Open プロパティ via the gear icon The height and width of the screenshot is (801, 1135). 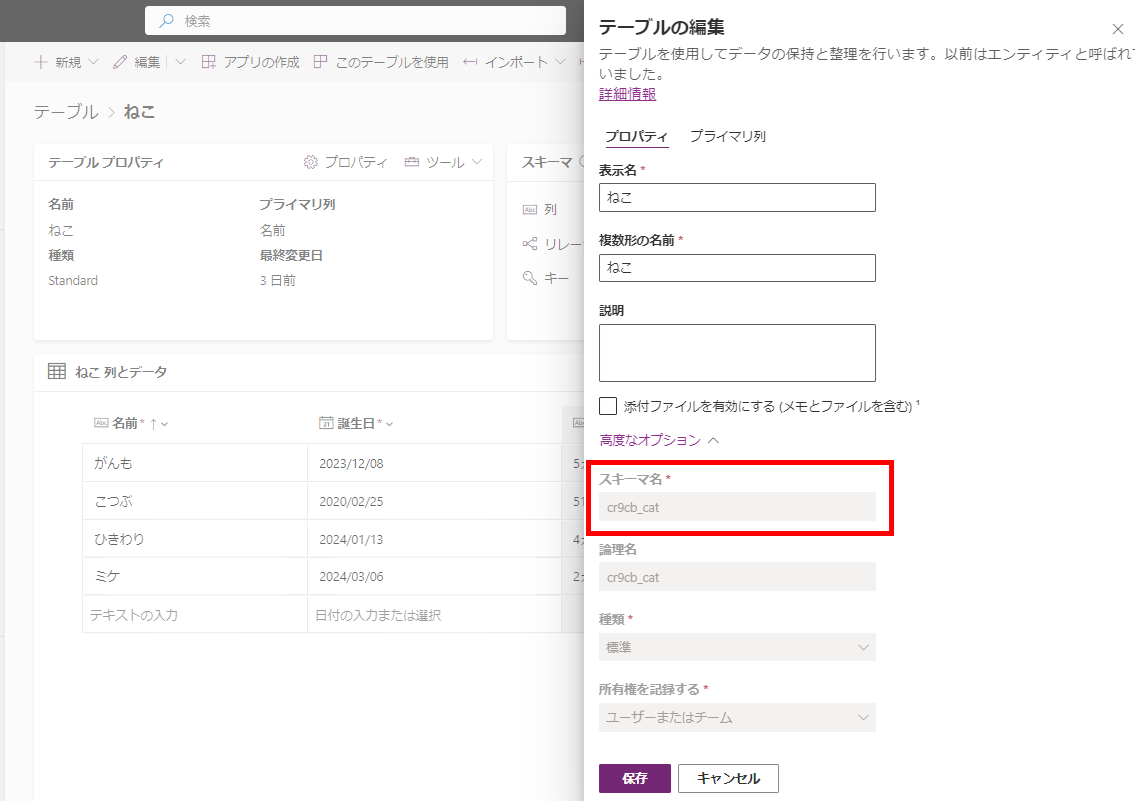311,162
